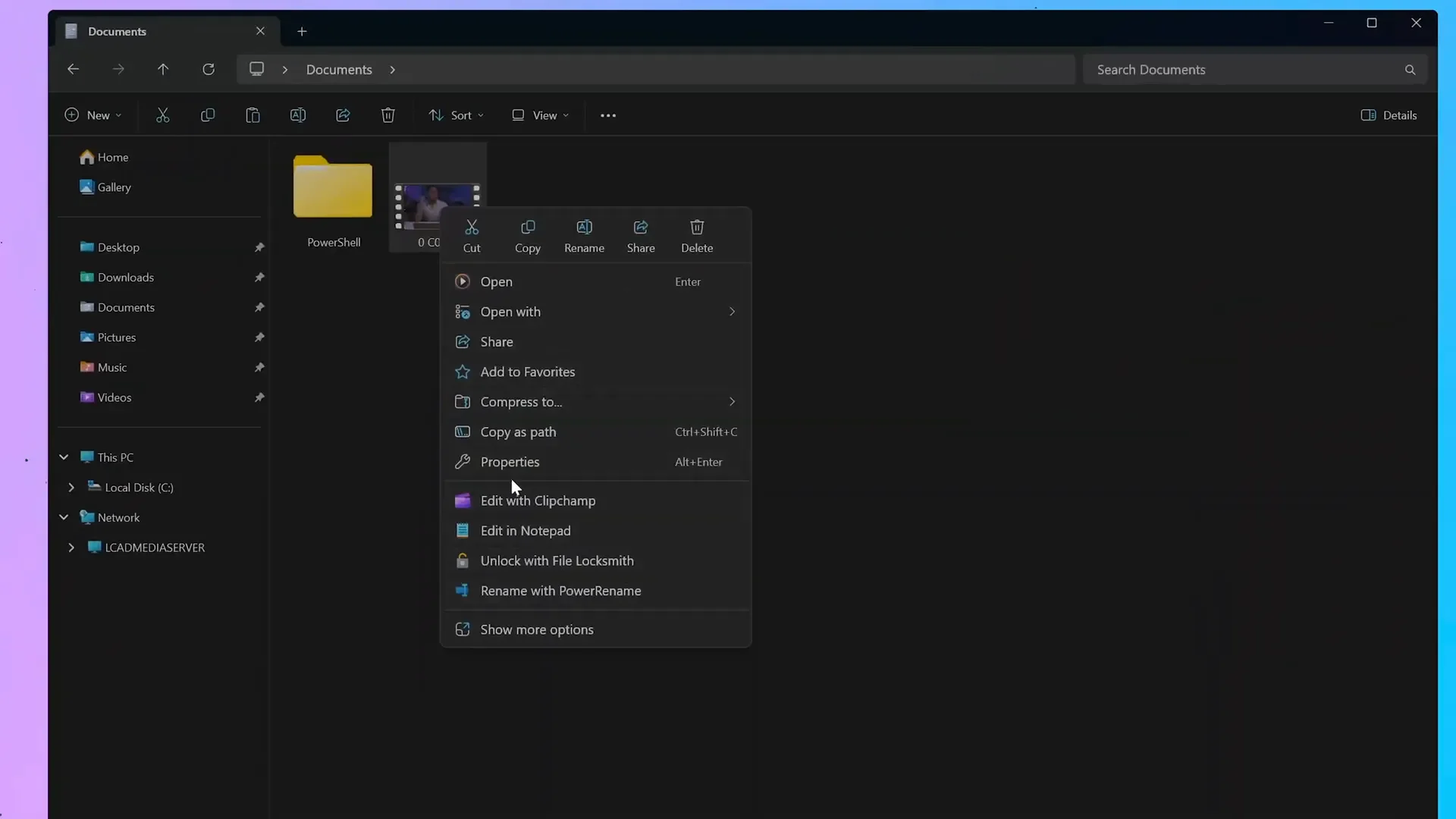The image size is (1456, 819).
Task: Toggle the Details pane
Action: 1389,115
